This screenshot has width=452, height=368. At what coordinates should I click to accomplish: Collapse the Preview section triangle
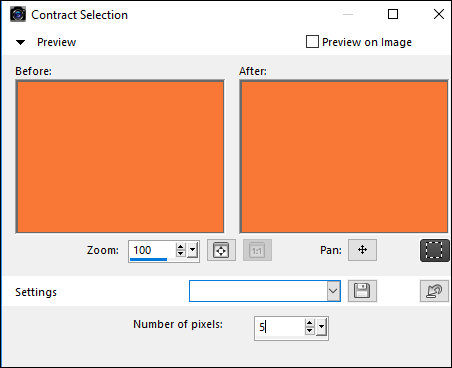[x=21, y=42]
